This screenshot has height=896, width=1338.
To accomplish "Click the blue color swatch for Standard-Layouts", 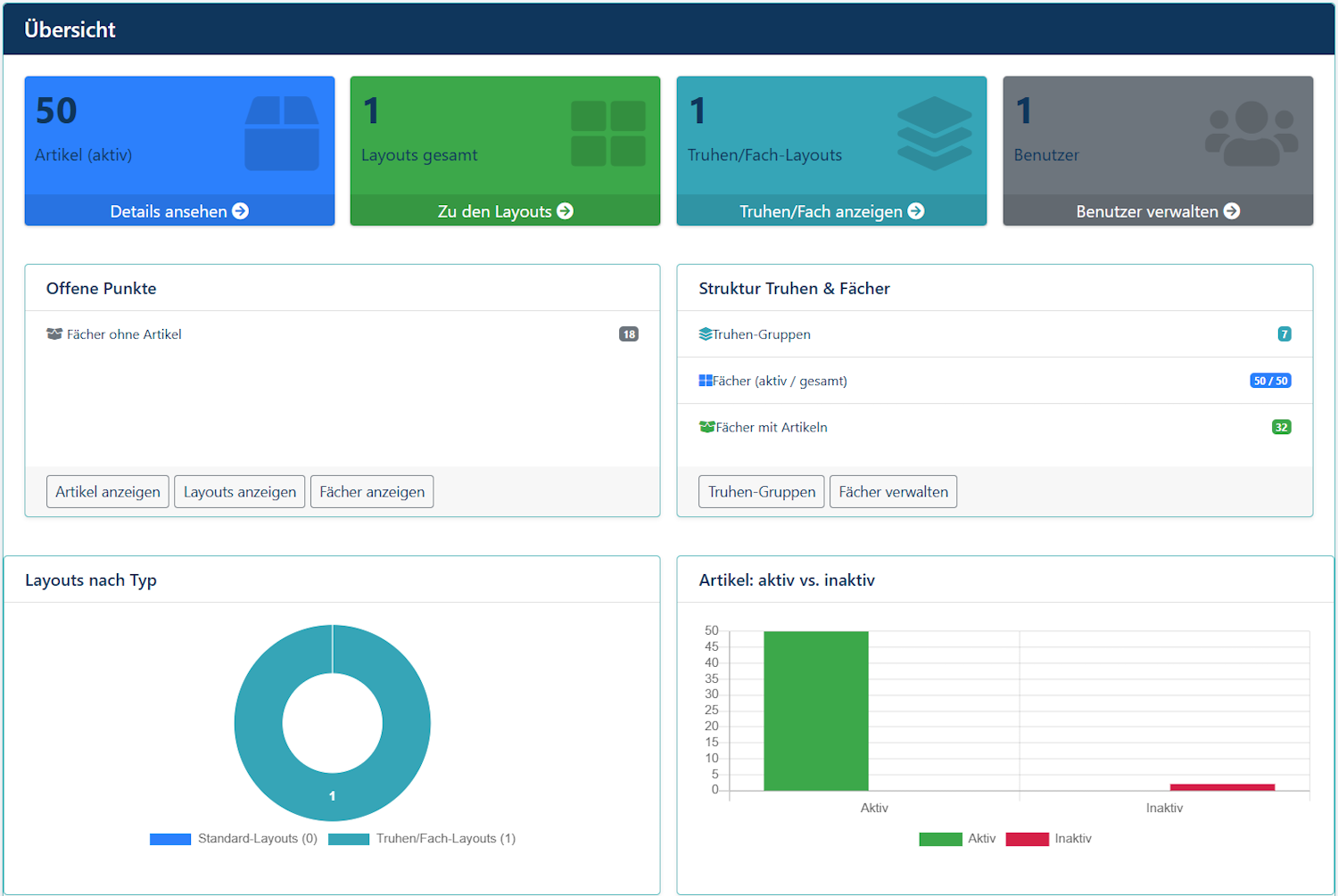I will pyautogui.click(x=170, y=838).
